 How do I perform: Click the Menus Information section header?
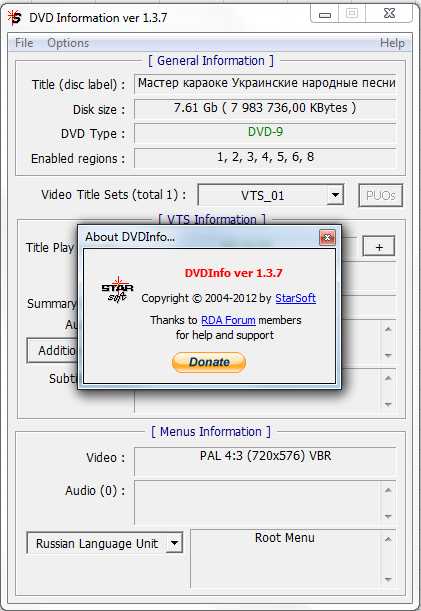click(x=211, y=432)
